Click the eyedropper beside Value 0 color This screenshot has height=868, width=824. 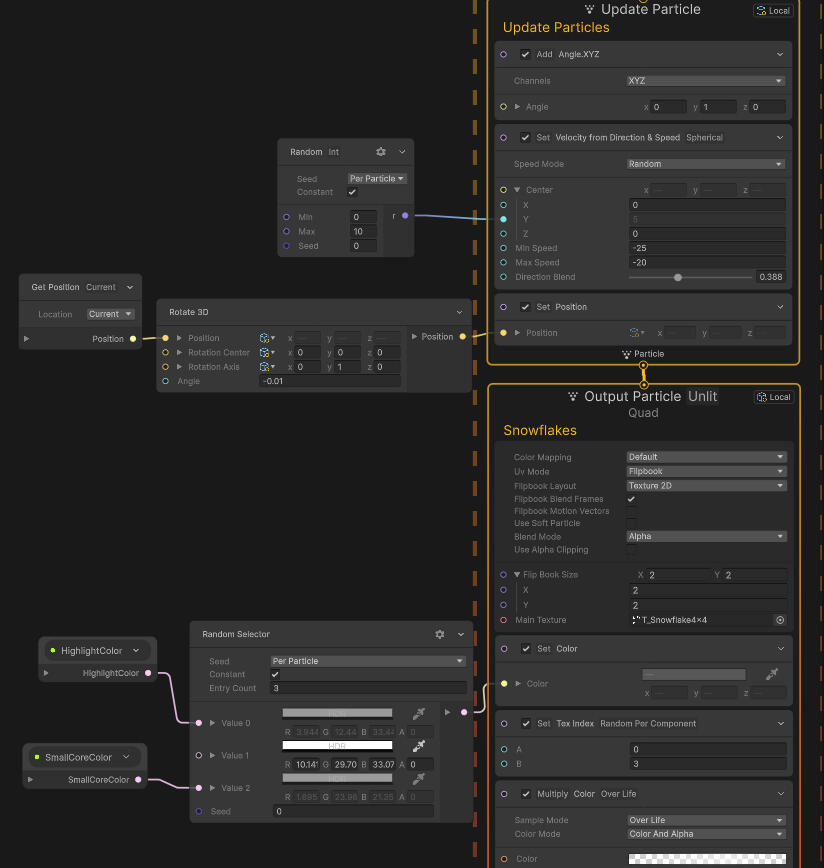click(420, 713)
